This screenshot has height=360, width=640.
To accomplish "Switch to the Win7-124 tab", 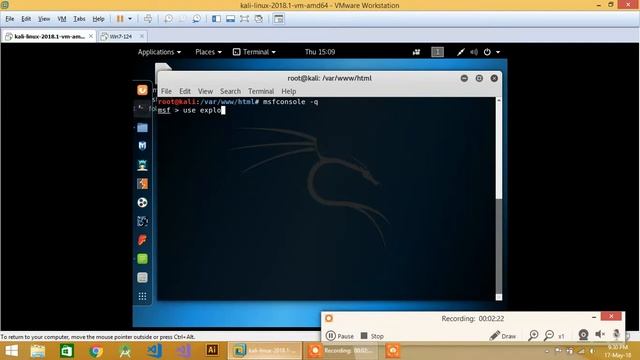I will (x=120, y=36).
